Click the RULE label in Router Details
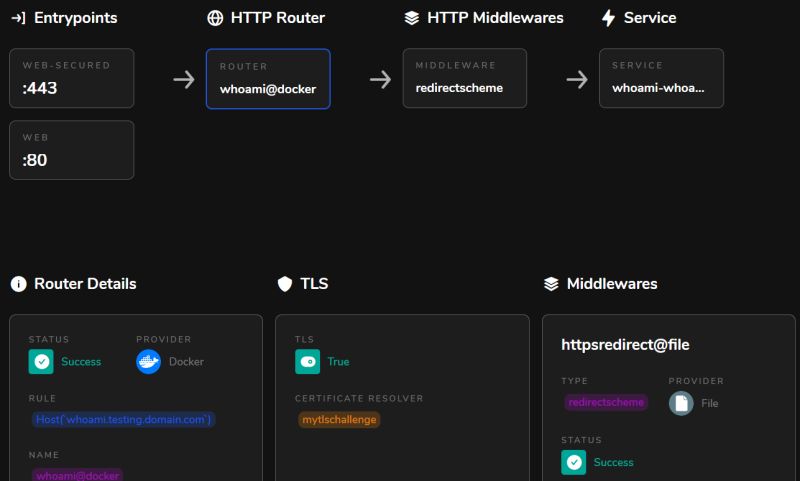800x481 pixels. 42,398
